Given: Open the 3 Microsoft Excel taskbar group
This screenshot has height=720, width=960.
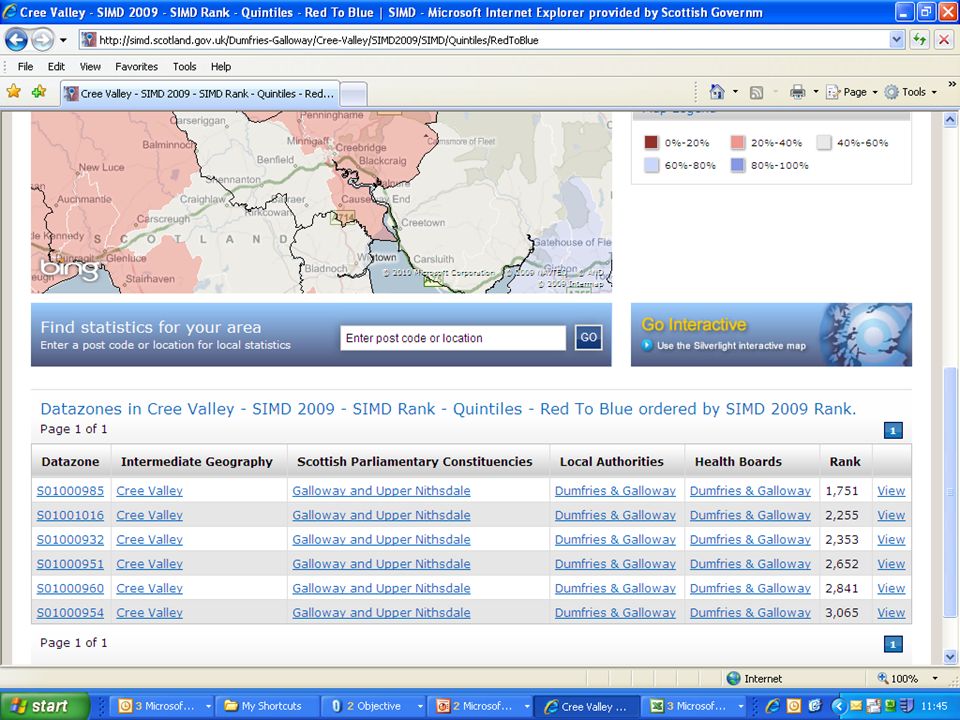Looking at the screenshot, I should point(695,706).
